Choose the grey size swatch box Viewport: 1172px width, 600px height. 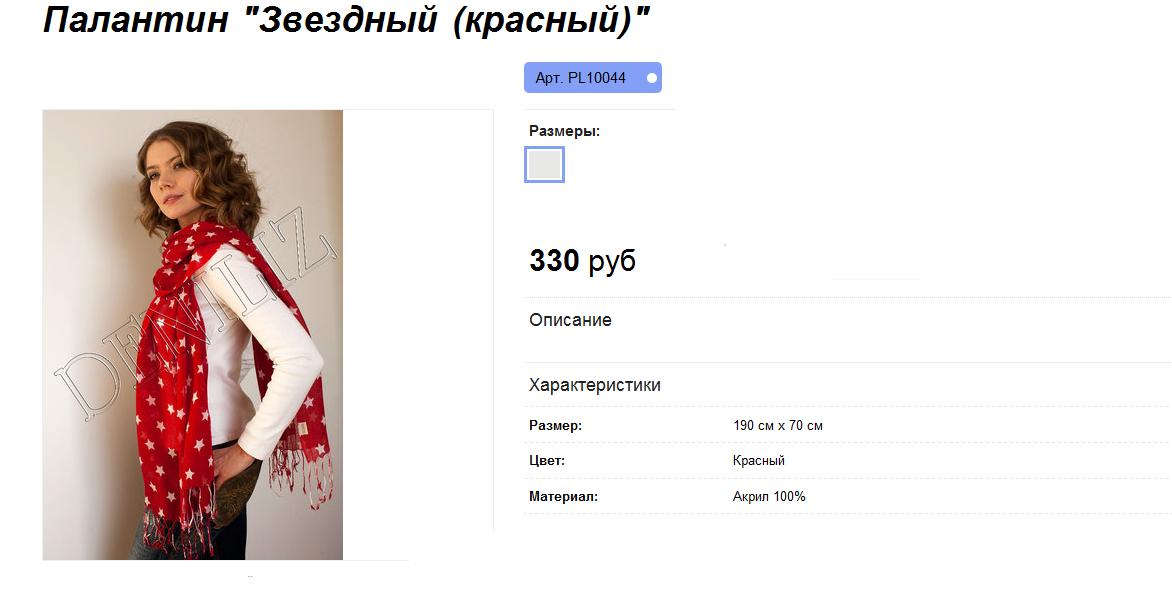click(544, 165)
